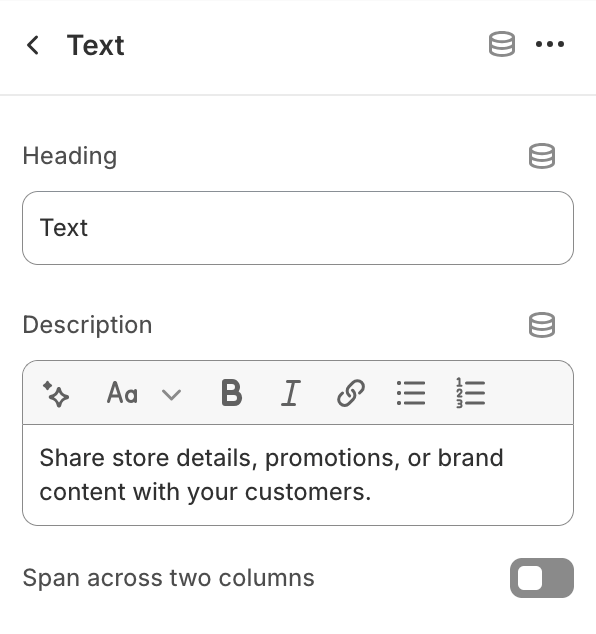Connect dynamic source for Heading
The height and width of the screenshot is (634, 596).
[542, 156]
